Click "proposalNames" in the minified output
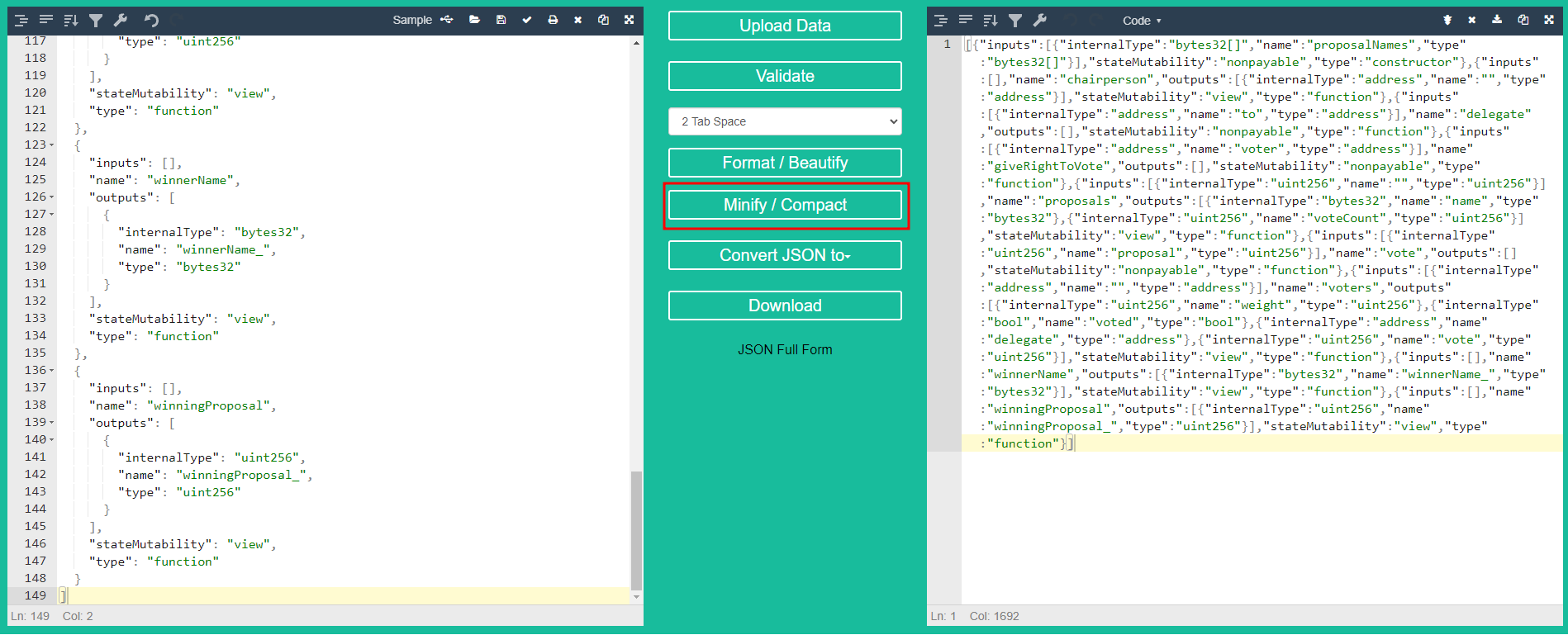 pos(1361,45)
